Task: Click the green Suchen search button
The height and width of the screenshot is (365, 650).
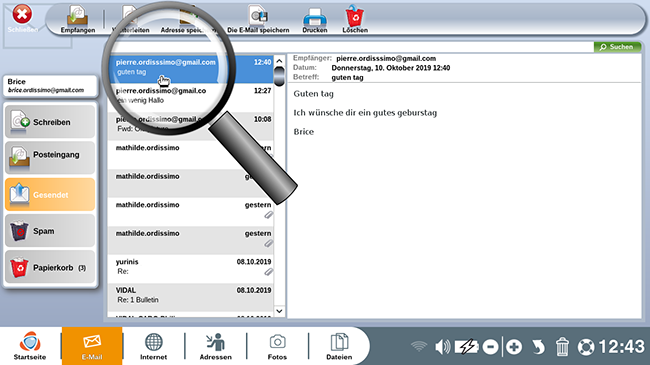Action: coord(617,47)
